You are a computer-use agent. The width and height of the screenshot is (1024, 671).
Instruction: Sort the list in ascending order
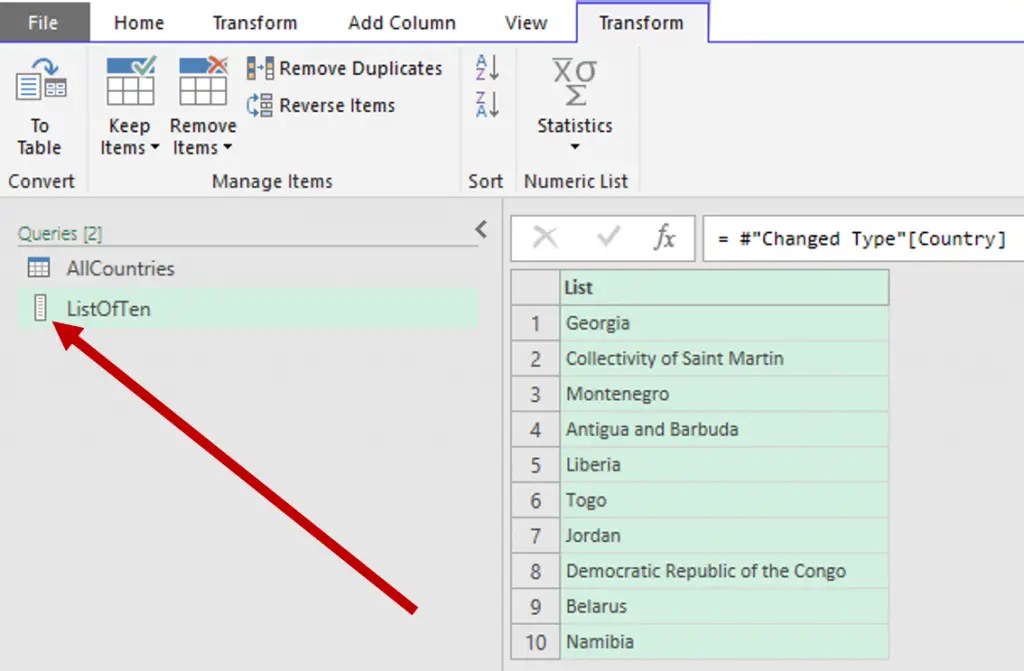point(486,67)
